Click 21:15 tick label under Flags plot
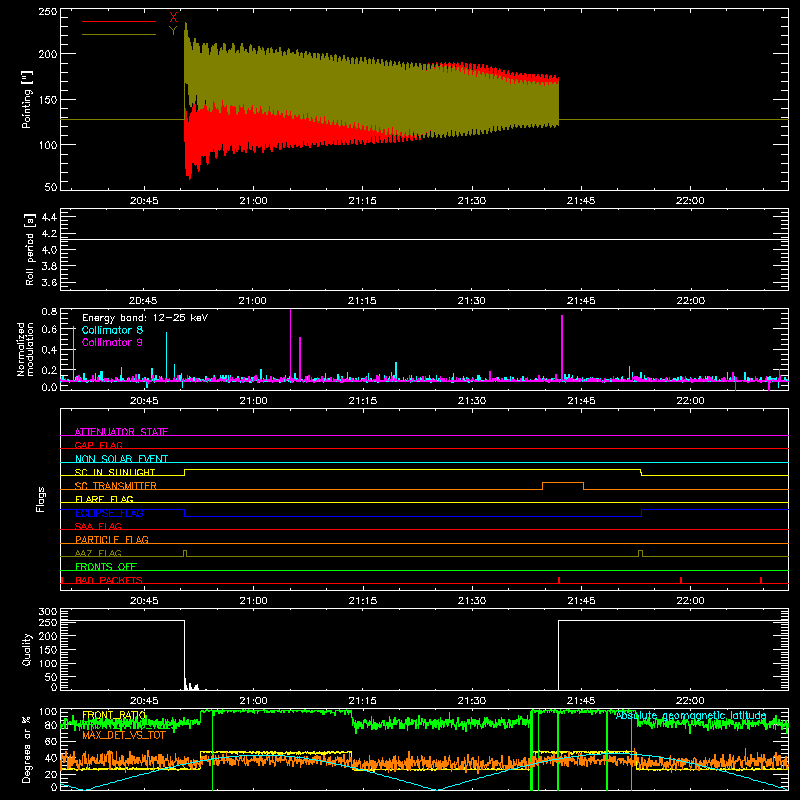Image resolution: width=800 pixels, height=800 pixels. tap(362, 601)
